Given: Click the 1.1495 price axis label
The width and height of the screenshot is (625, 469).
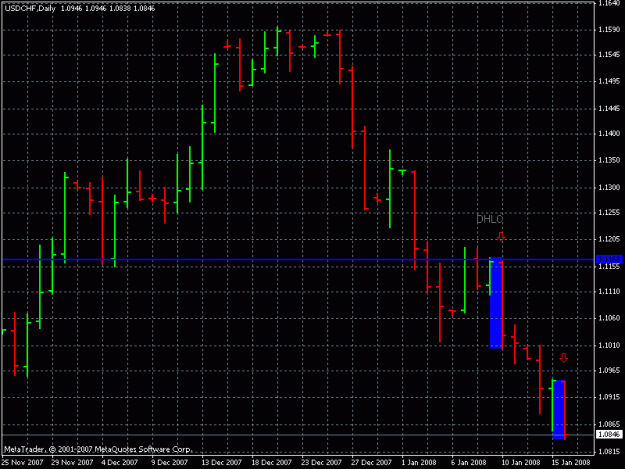Looking at the screenshot, I should (x=609, y=81).
